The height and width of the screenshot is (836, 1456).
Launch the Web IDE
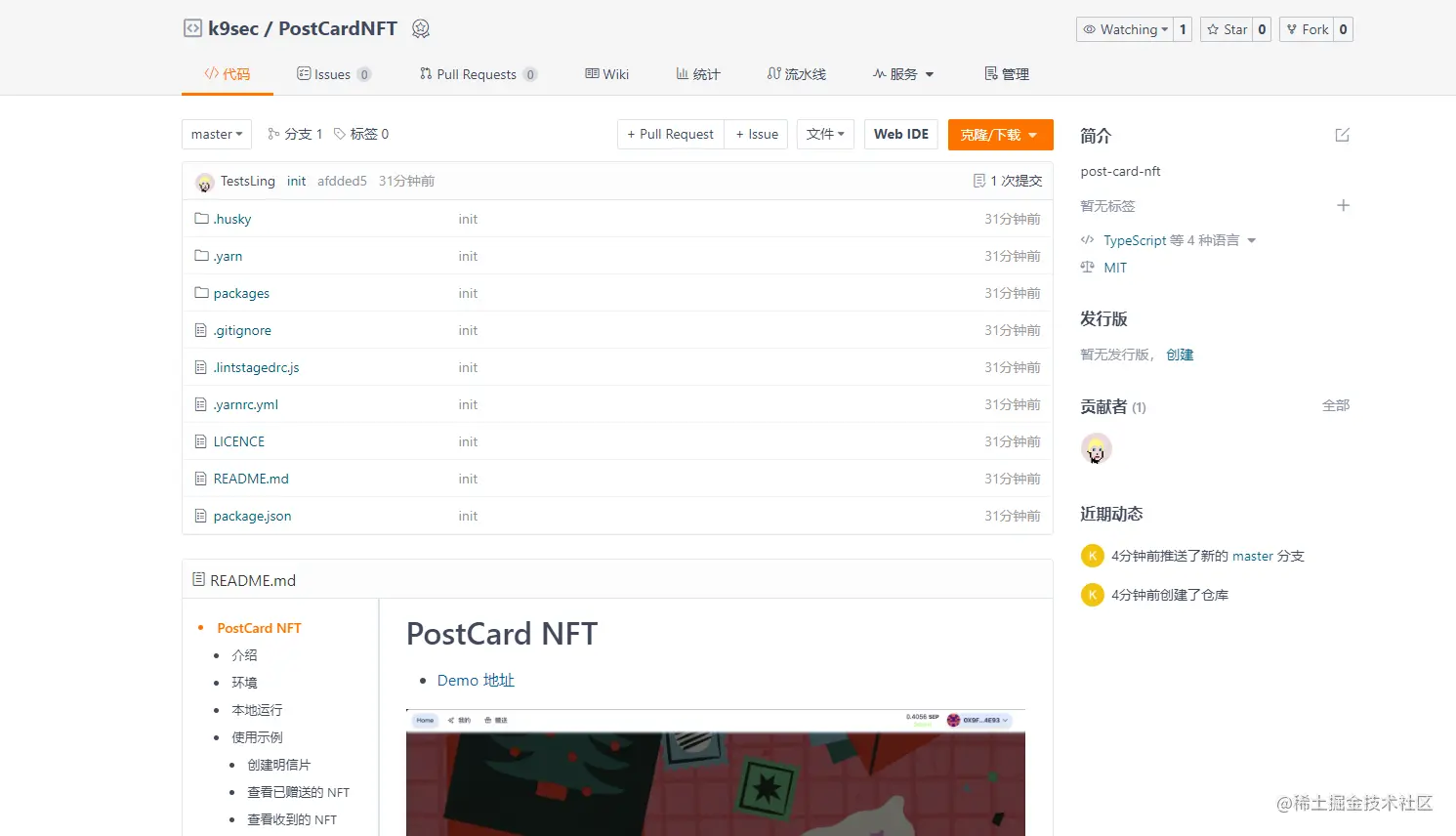tap(900, 134)
